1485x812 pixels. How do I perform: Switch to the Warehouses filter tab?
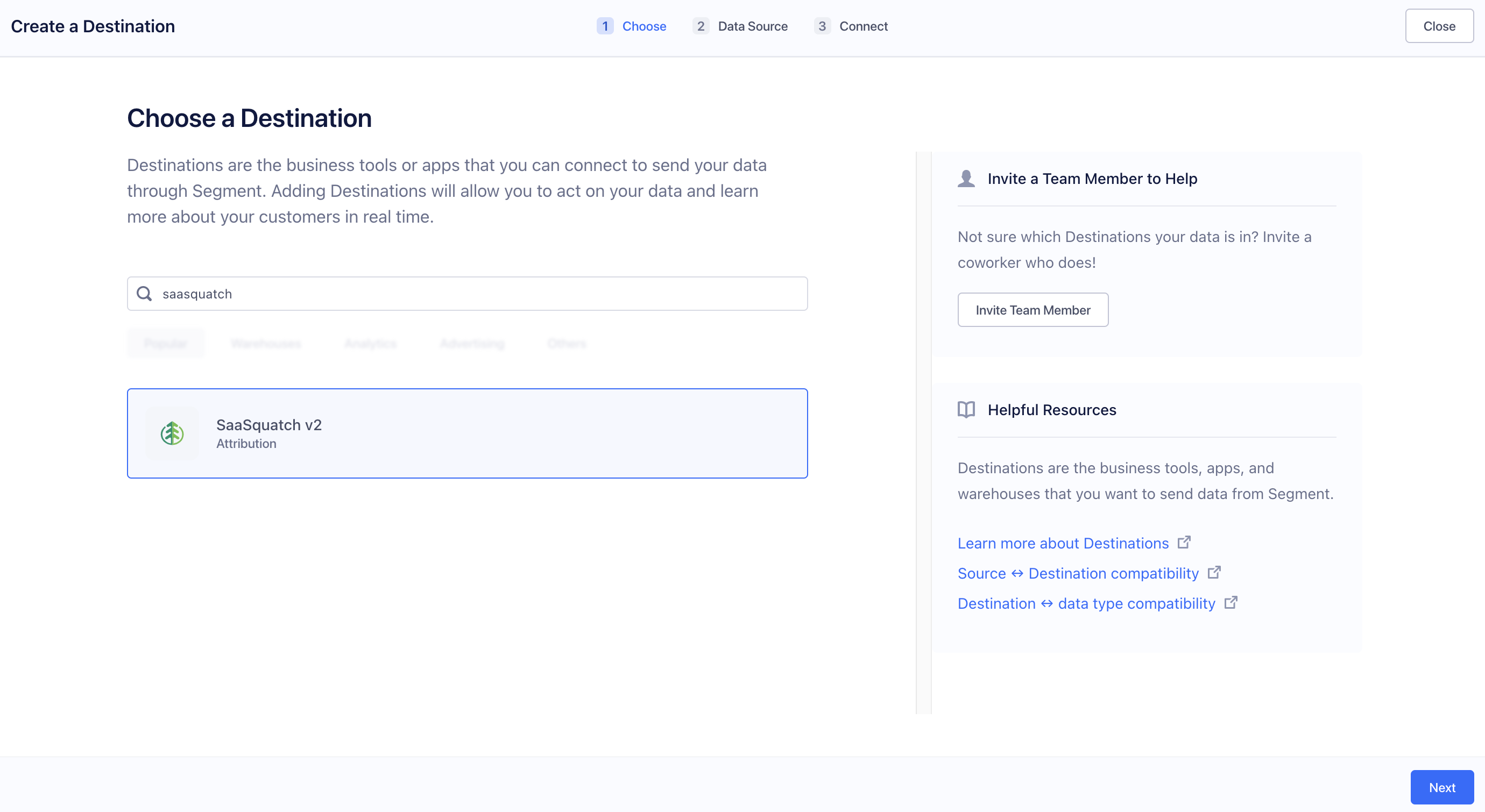(x=266, y=343)
